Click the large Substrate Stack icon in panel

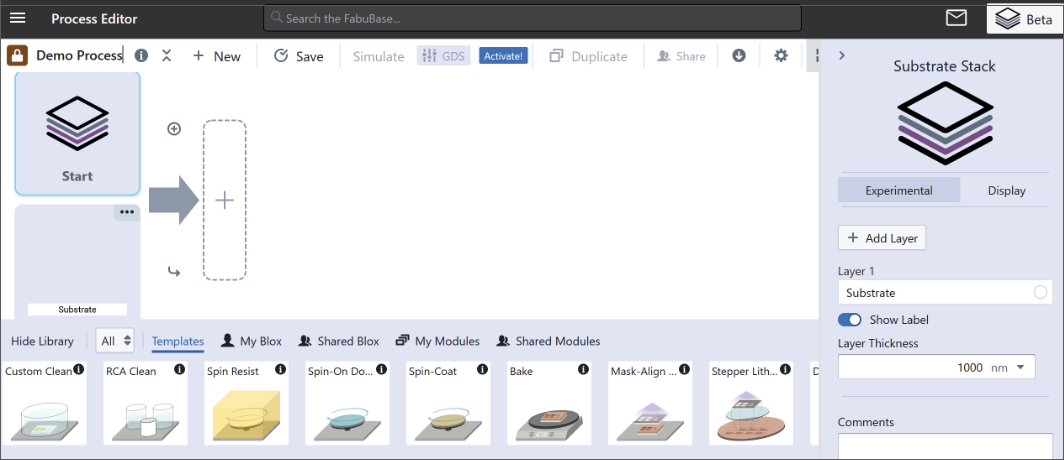tap(945, 122)
